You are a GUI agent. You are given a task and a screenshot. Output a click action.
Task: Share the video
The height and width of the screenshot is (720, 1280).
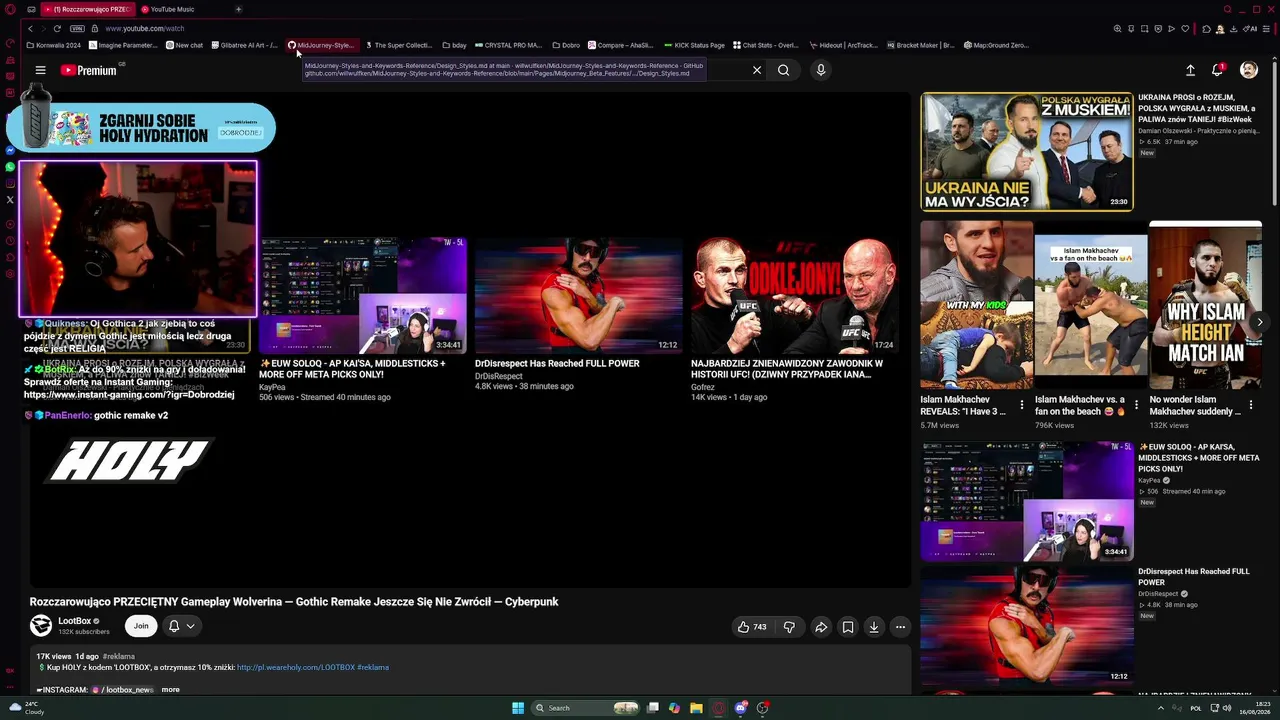click(821, 627)
